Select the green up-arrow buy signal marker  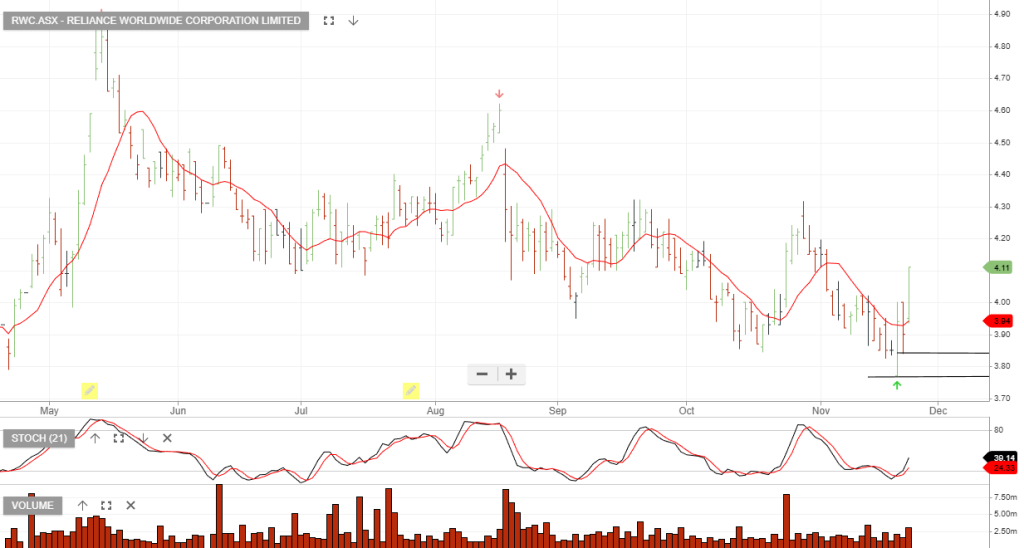[897, 385]
